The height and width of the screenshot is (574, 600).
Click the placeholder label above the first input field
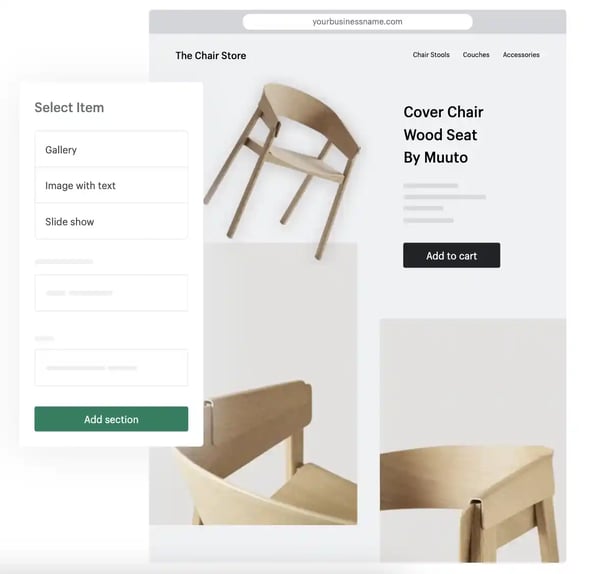(64, 262)
